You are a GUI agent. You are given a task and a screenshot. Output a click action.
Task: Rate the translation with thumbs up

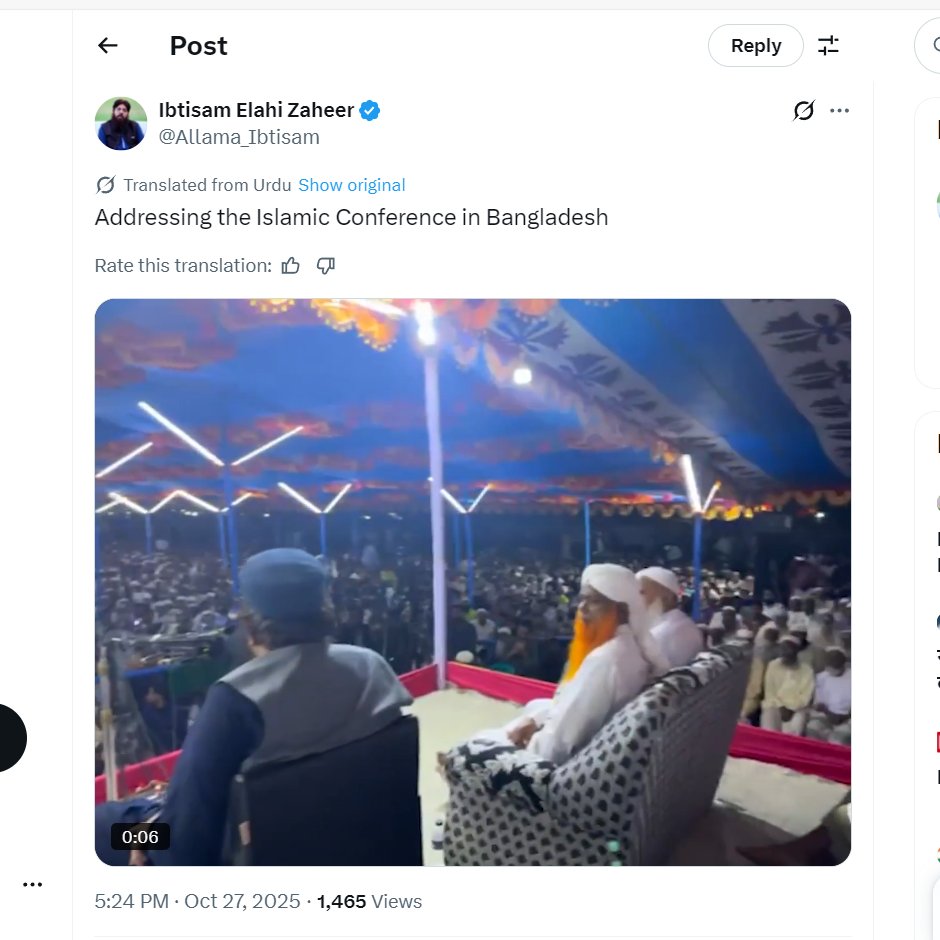291,266
